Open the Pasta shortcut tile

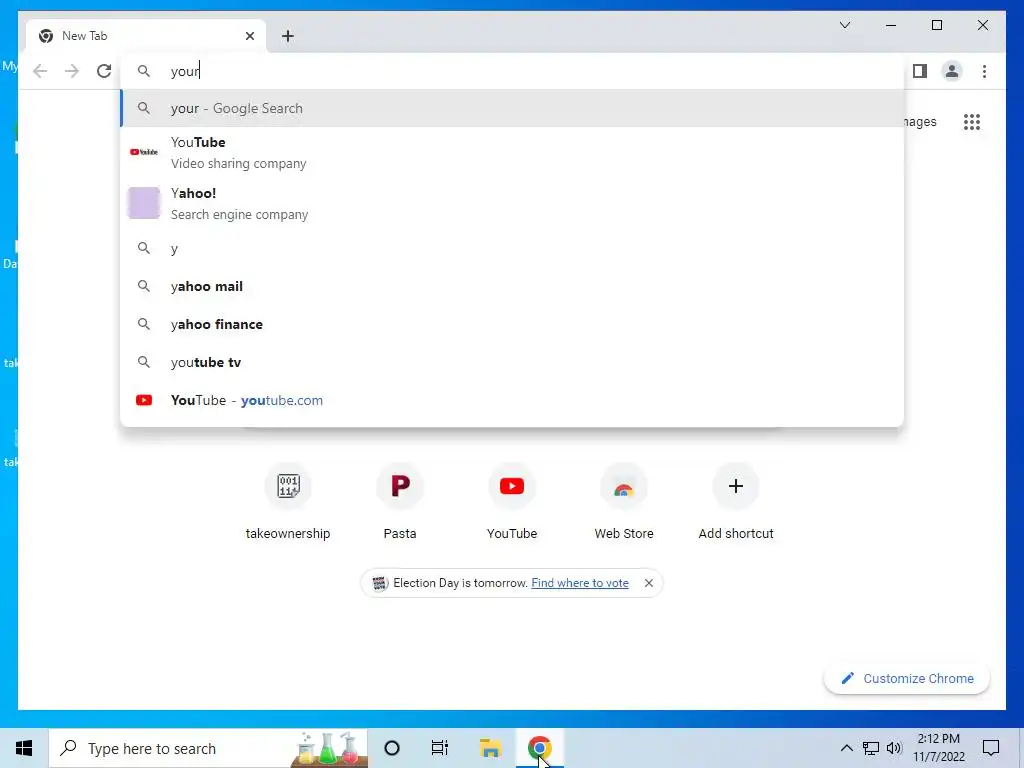[400, 502]
